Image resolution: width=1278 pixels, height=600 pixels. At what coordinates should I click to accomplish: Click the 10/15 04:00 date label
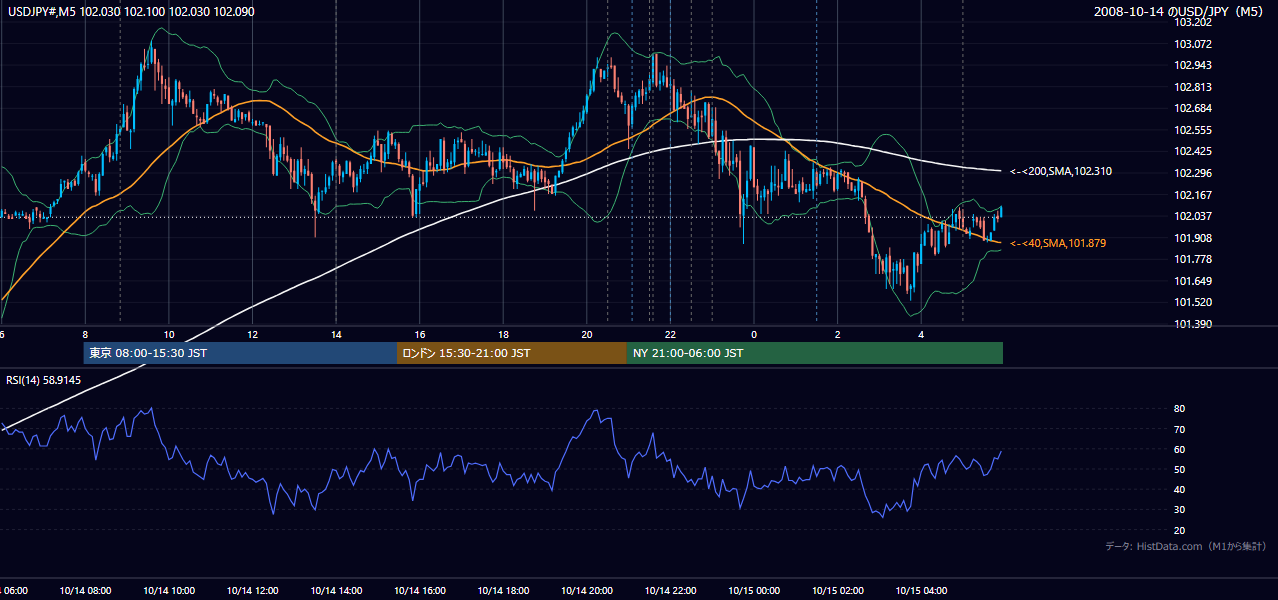click(922, 590)
